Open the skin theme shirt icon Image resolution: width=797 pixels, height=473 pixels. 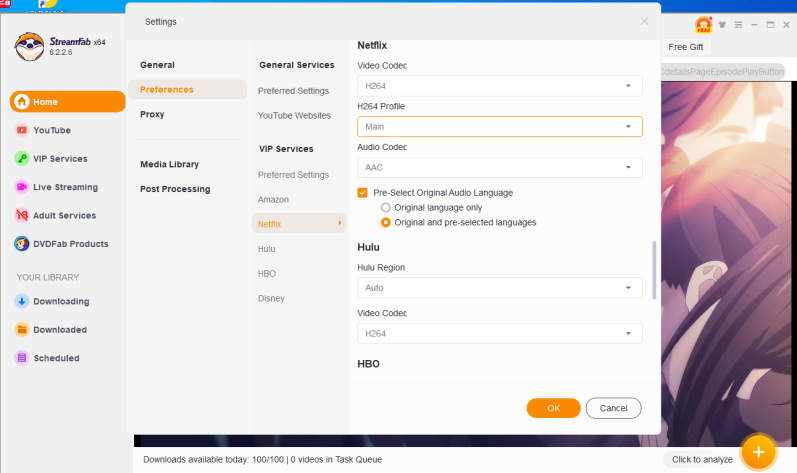(x=723, y=24)
